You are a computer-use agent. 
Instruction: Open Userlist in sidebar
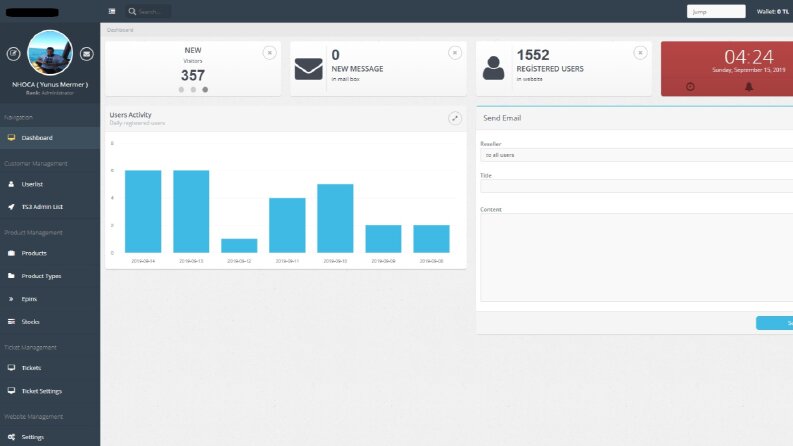pyautogui.click(x=50, y=184)
